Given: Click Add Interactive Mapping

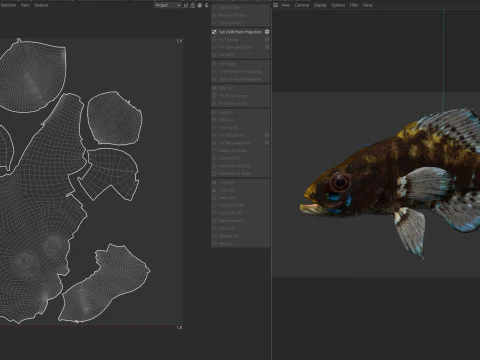Looking at the screenshot, I should [241, 71].
